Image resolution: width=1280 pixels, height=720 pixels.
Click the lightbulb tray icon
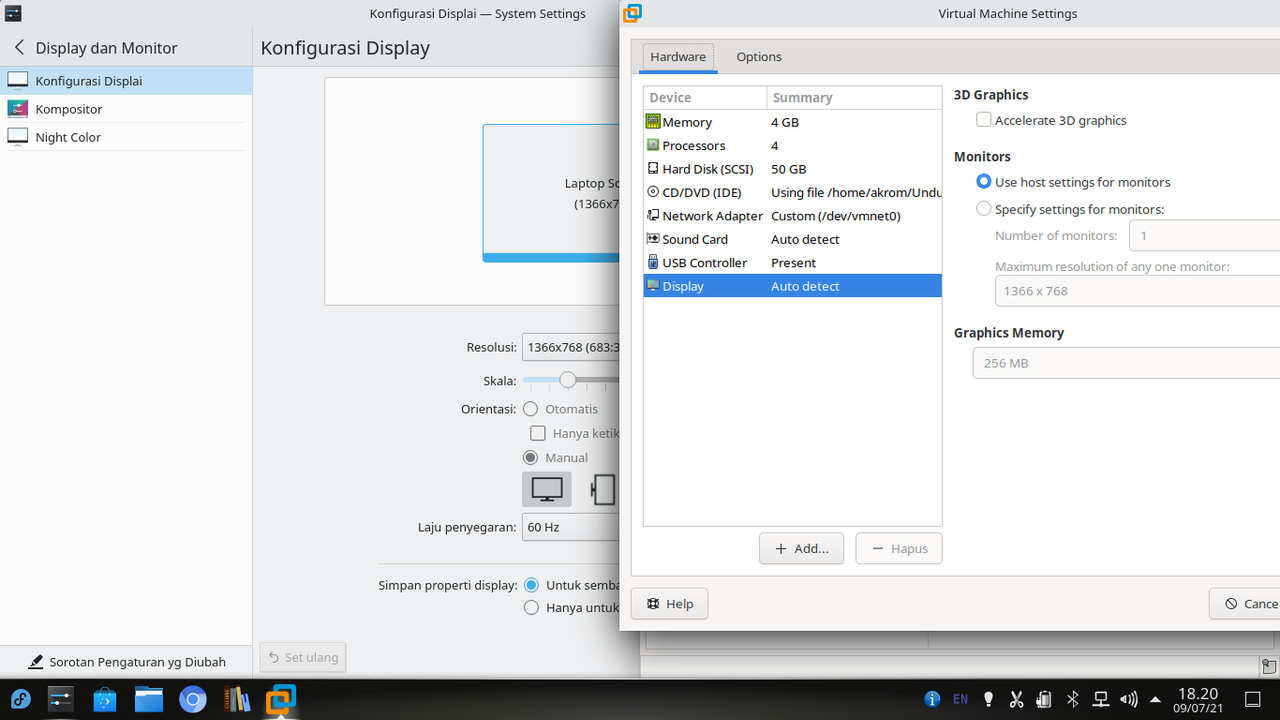(988, 699)
